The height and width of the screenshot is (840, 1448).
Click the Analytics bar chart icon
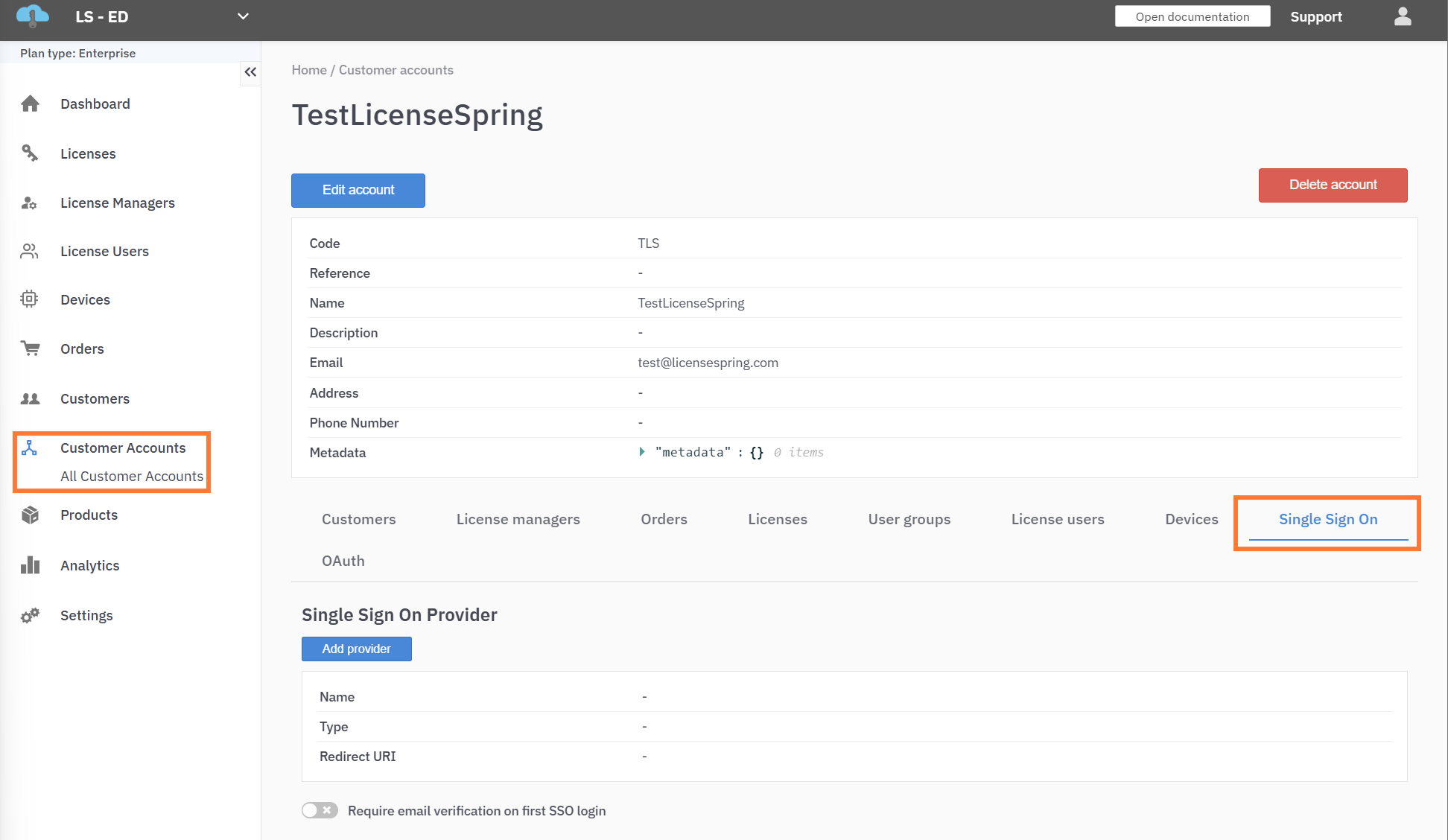click(30, 565)
